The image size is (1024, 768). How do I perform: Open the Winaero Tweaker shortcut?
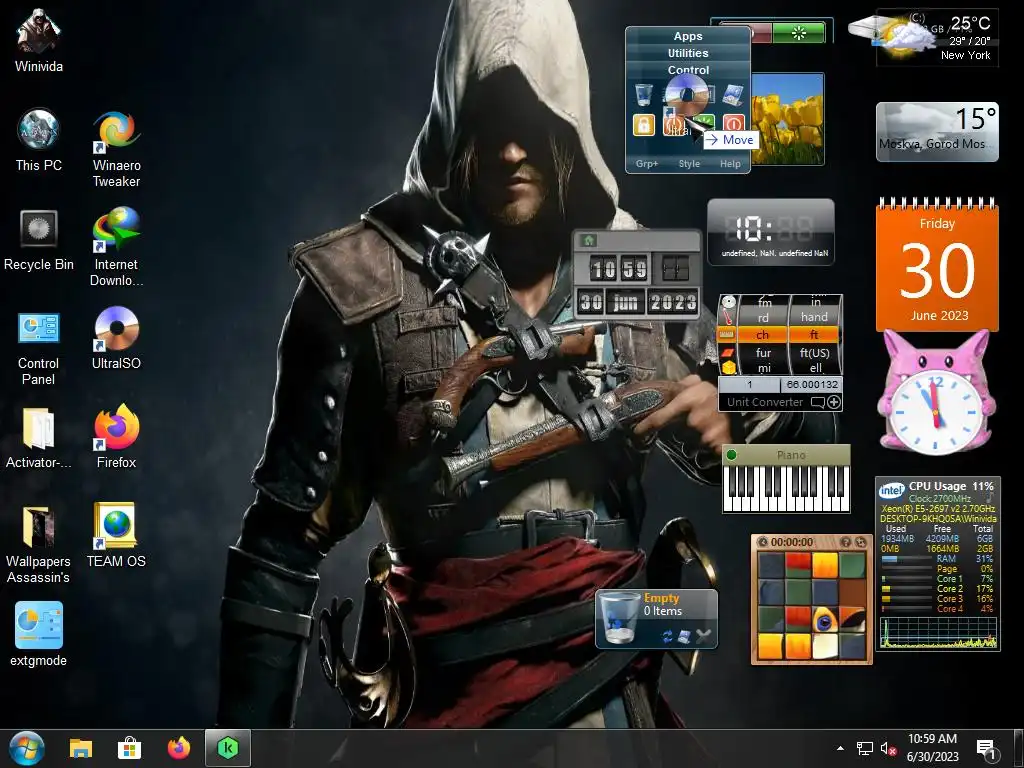pyautogui.click(x=116, y=148)
